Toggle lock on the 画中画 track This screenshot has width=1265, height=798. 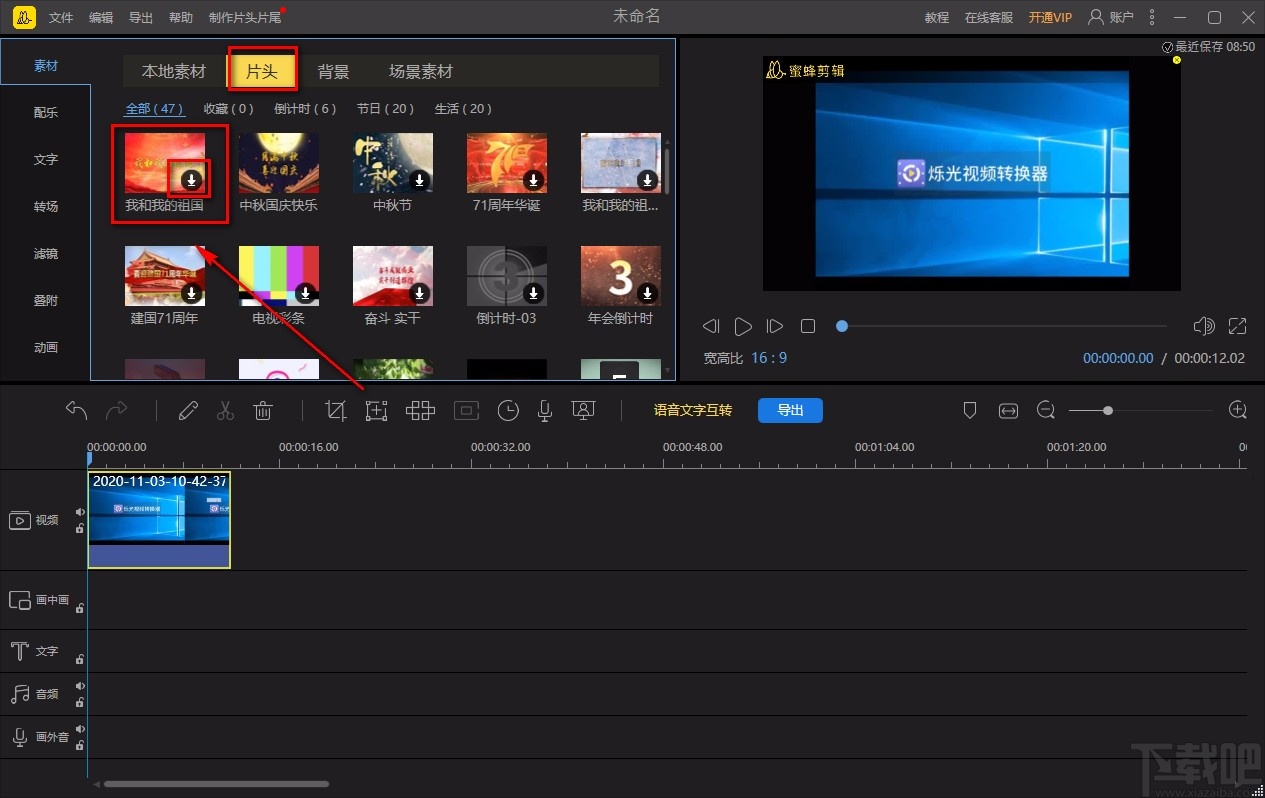pyautogui.click(x=80, y=607)
